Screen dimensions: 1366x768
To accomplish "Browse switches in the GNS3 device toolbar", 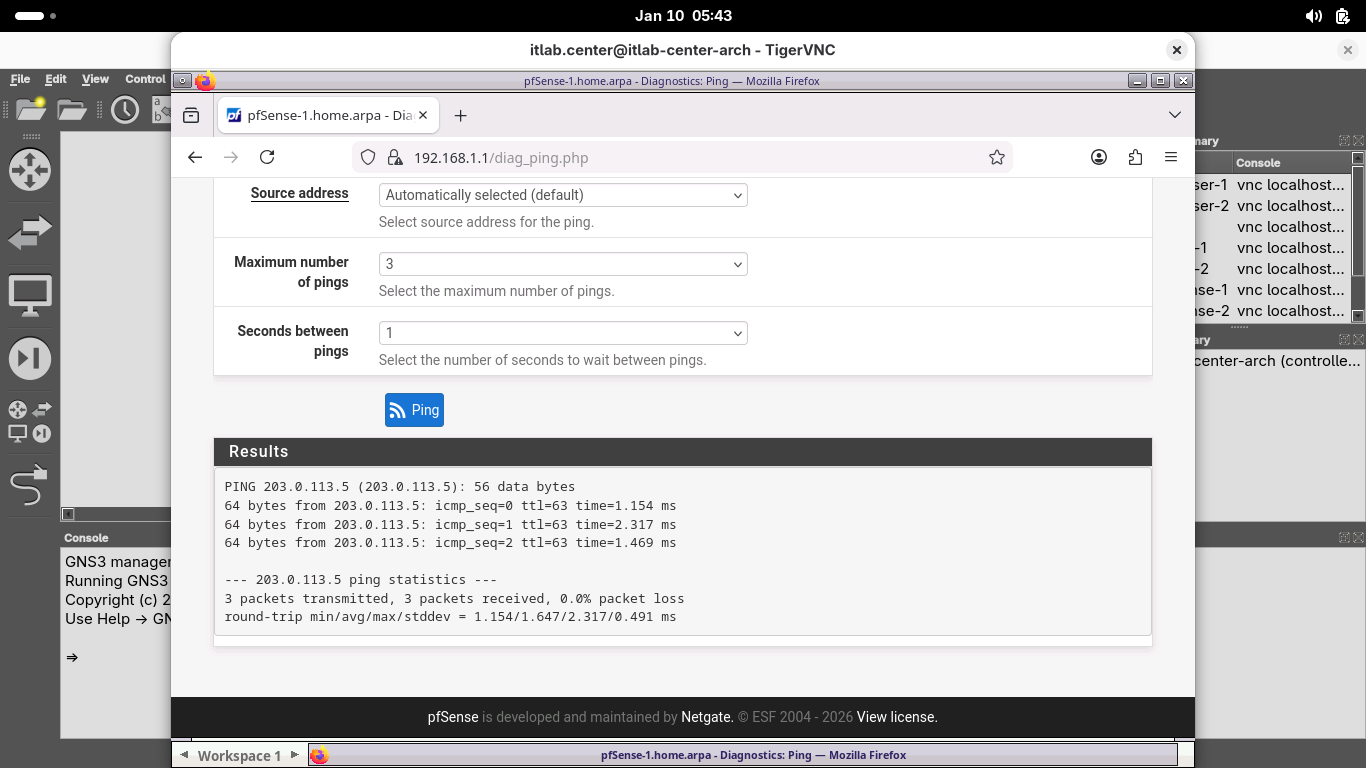I will [29, 233].
